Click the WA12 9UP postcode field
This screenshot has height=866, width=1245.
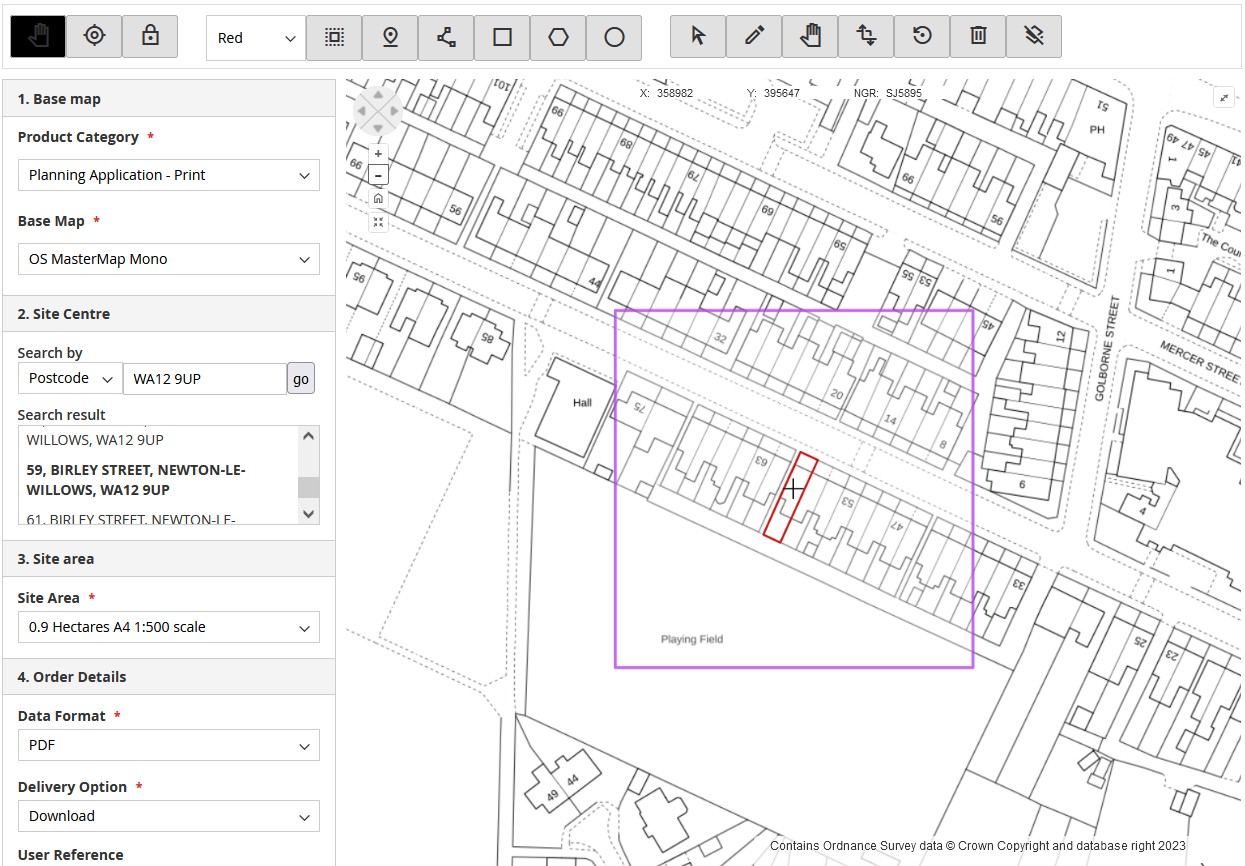(205, 379)
